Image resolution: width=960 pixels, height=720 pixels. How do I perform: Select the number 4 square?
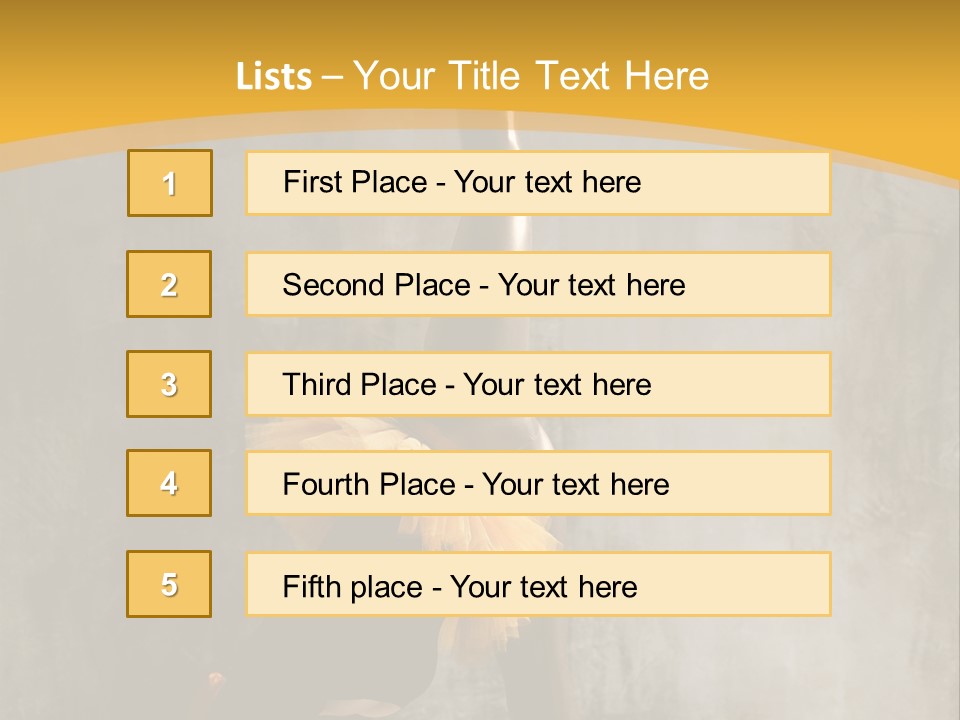(x=169, y=483)
